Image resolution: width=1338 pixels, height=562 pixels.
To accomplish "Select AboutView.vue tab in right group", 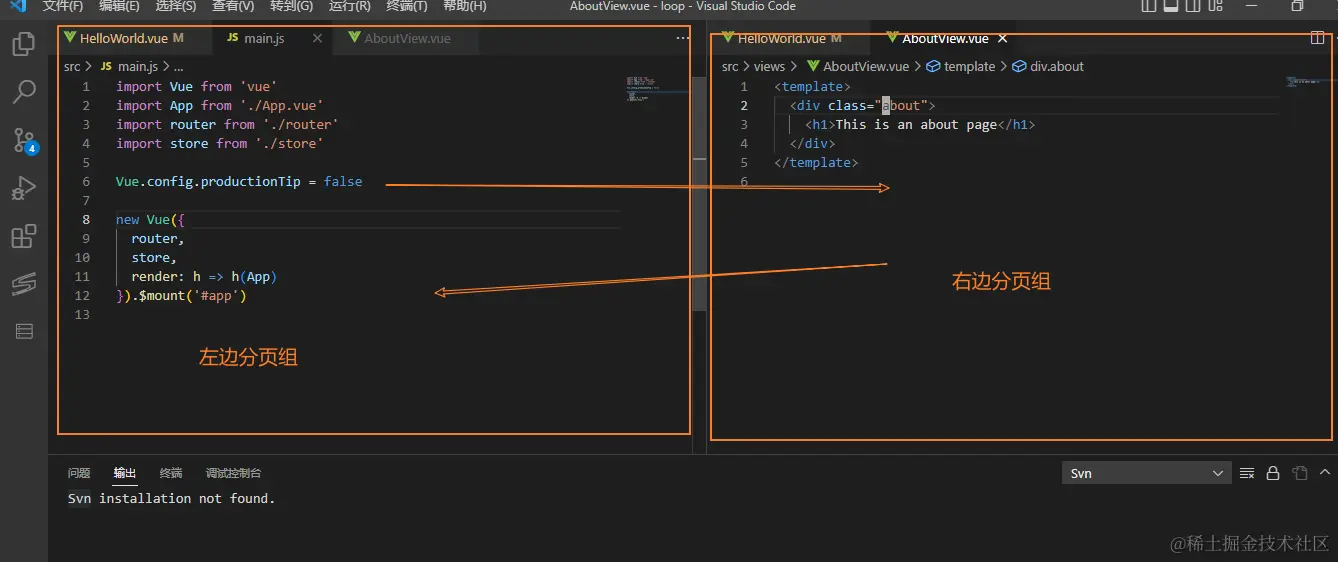I will tap(944, 39).
